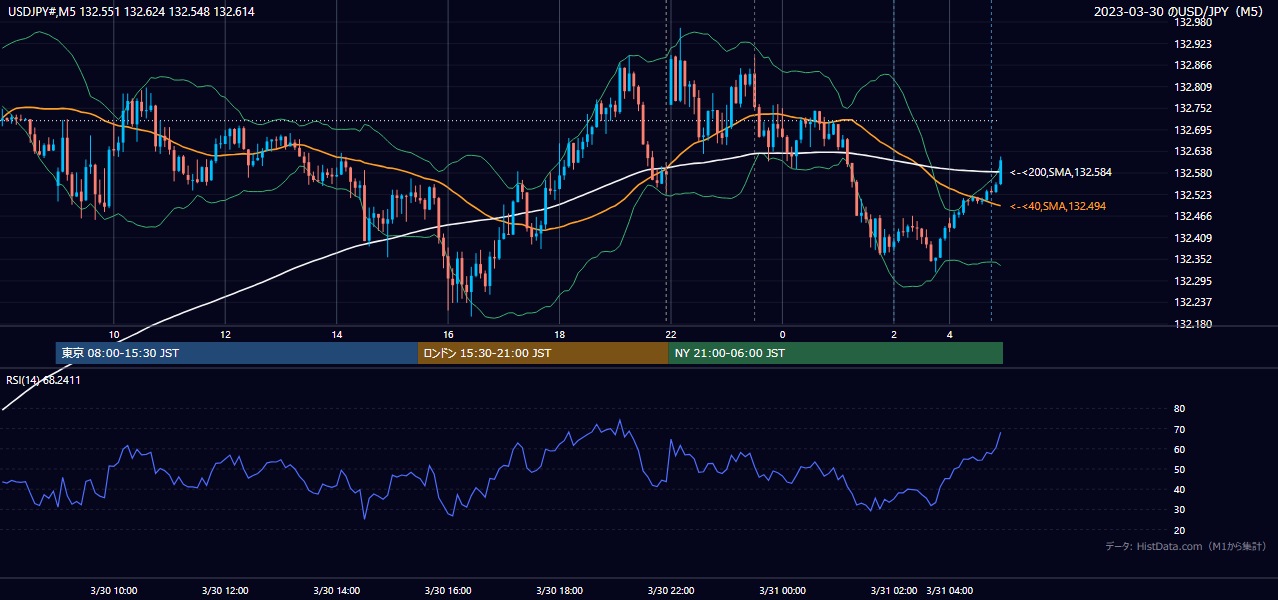This screenshot has width=1278, height=600.
Task: Click price axis label 132.295
Action: (1193, 281)
